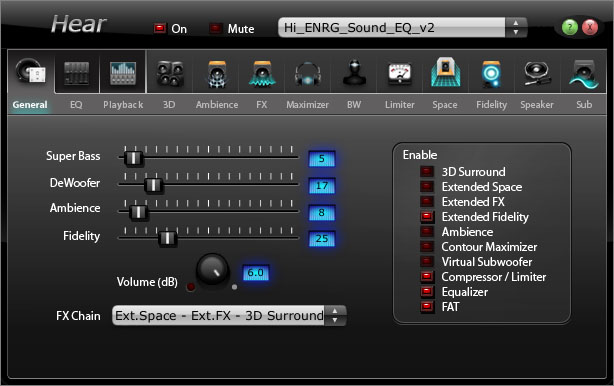614x386 pixels.
Task: Select the Sub woofer wave icon
Action: (x=584, y=74)
